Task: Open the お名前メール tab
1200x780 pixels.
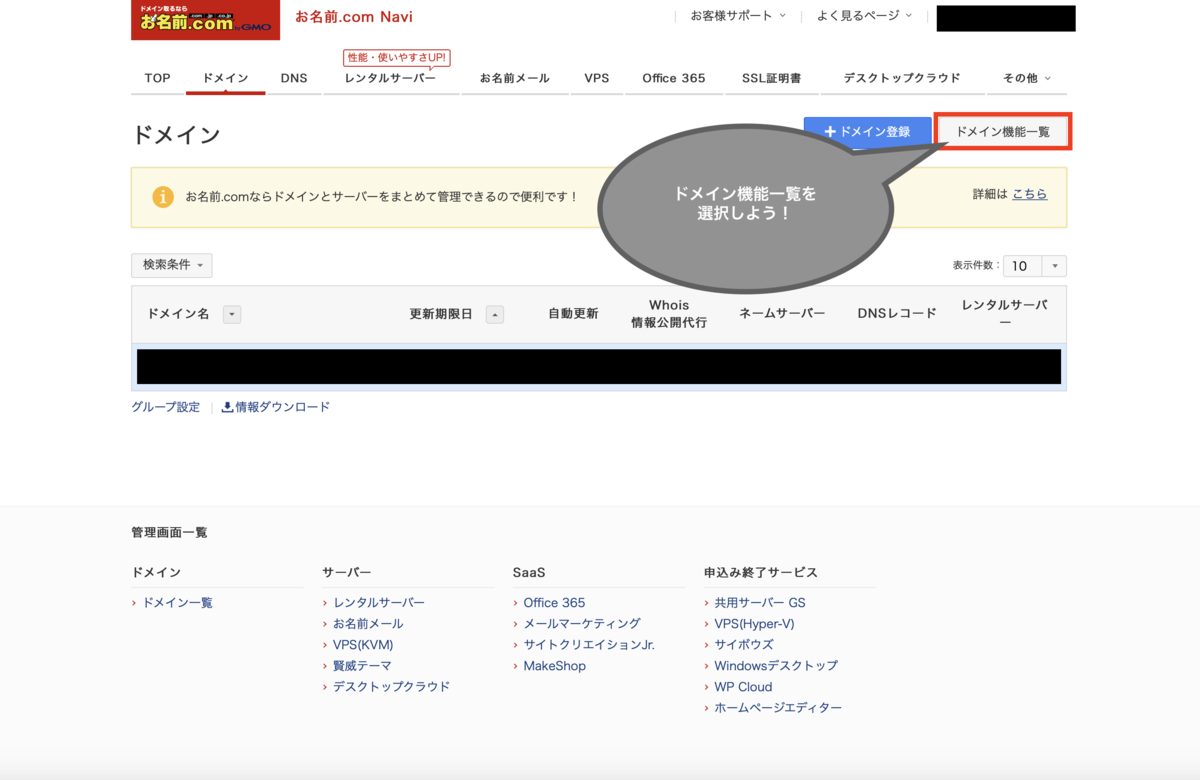Action: (x=515, y=78)
